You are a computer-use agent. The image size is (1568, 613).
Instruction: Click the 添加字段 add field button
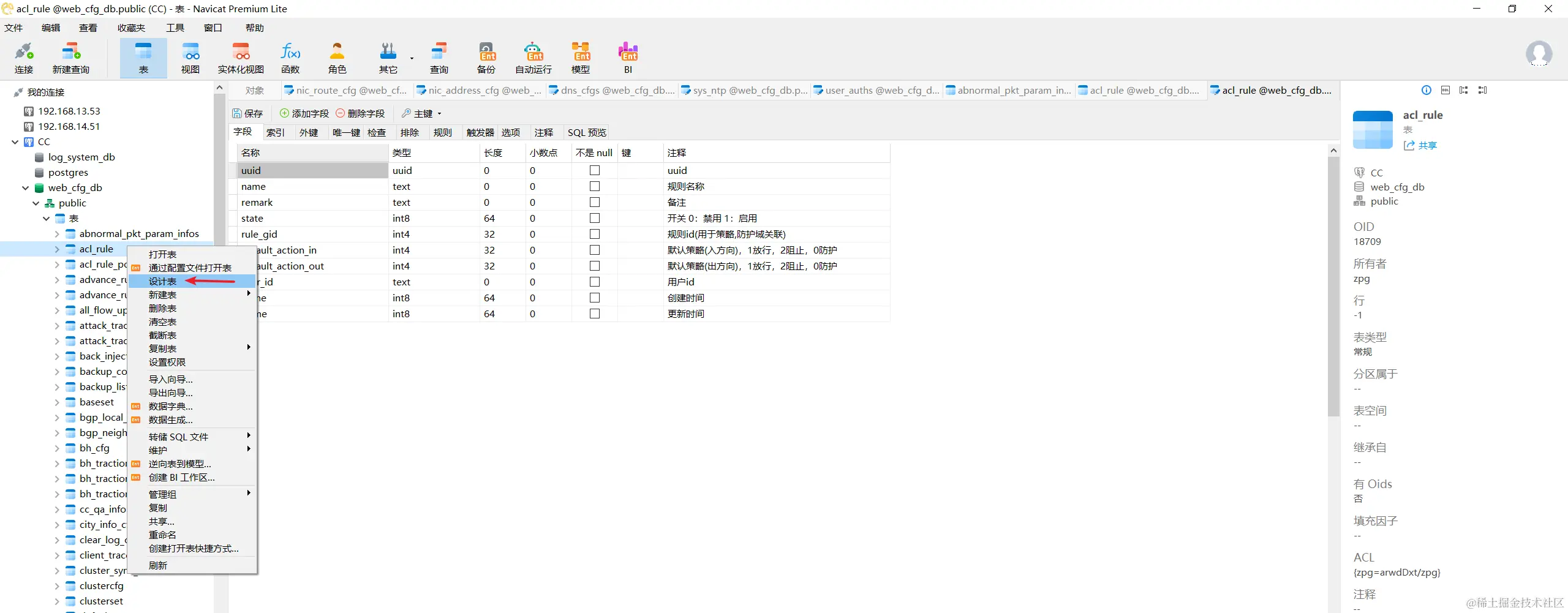304,113
